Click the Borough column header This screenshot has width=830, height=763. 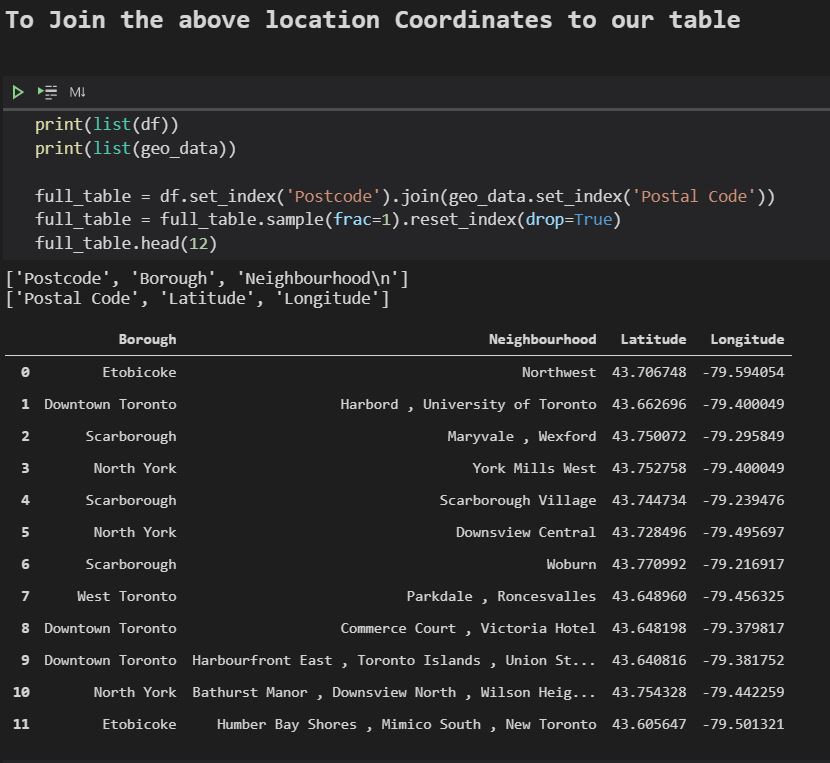pyautogui.click(x=147, y=339)
